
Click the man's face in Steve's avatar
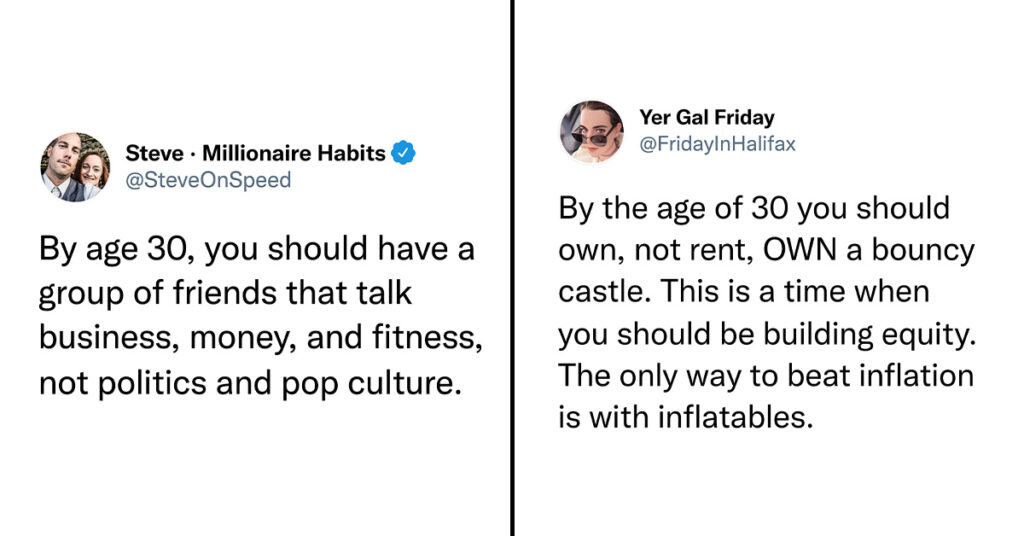63,155
